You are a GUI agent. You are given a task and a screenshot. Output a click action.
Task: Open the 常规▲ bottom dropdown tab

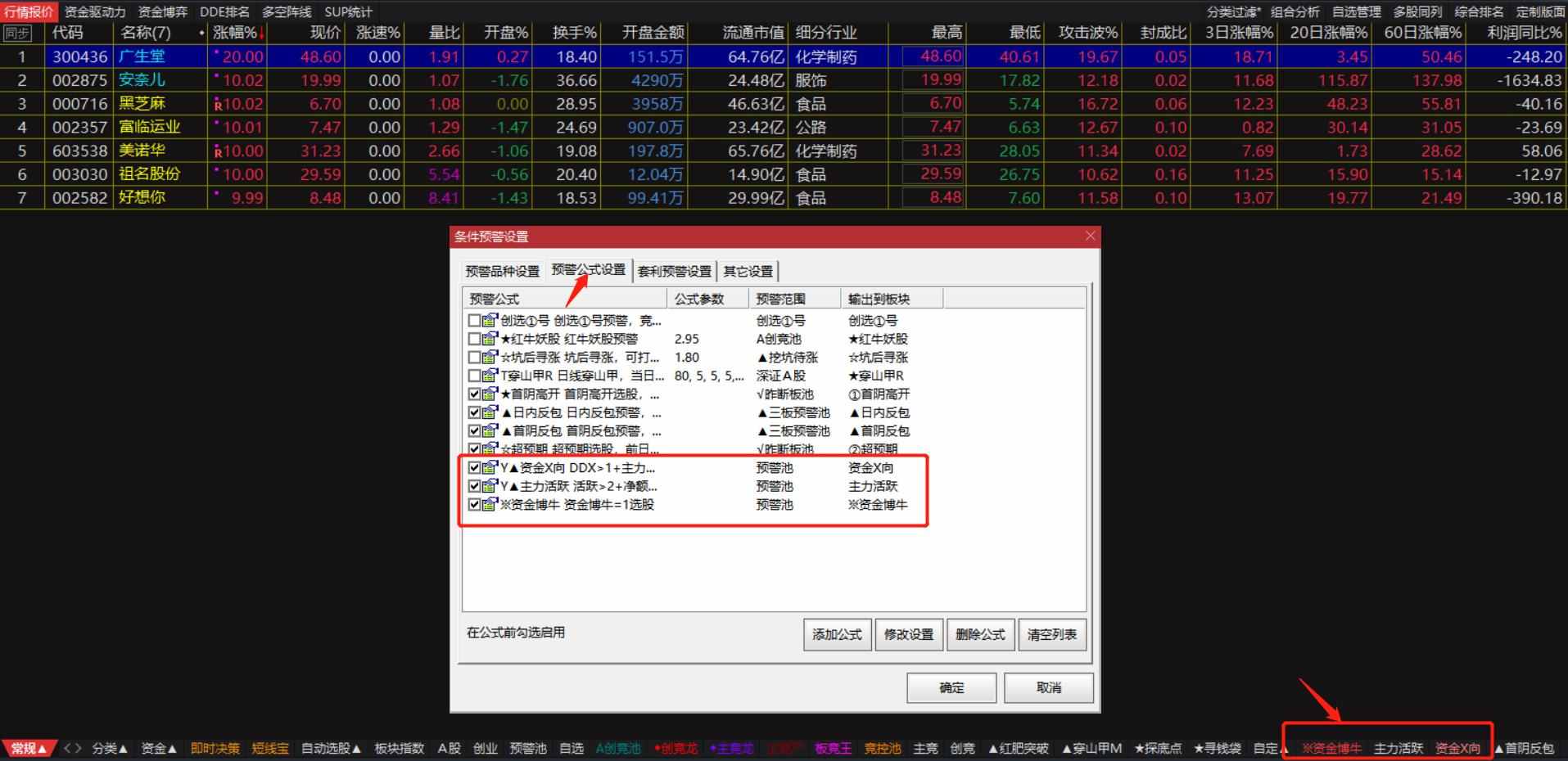(28, 748)
